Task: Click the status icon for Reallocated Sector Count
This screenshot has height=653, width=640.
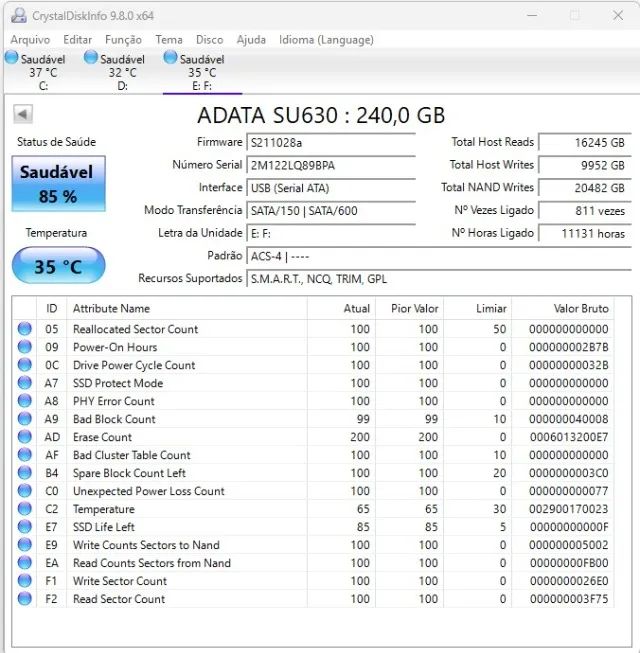Action: coord(25,329)
